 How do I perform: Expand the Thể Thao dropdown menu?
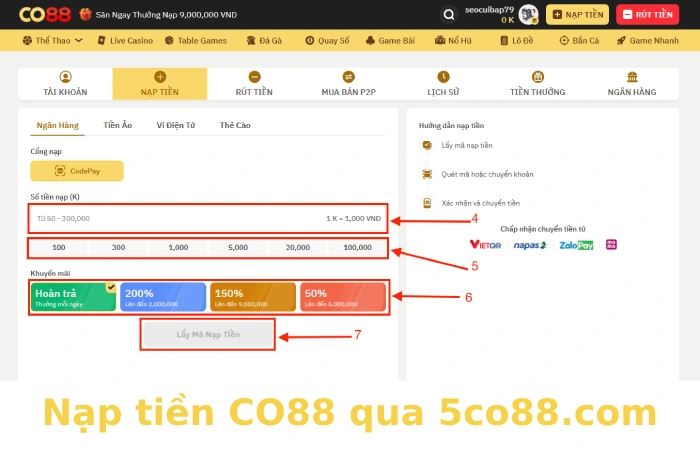[x=53, y=41]
